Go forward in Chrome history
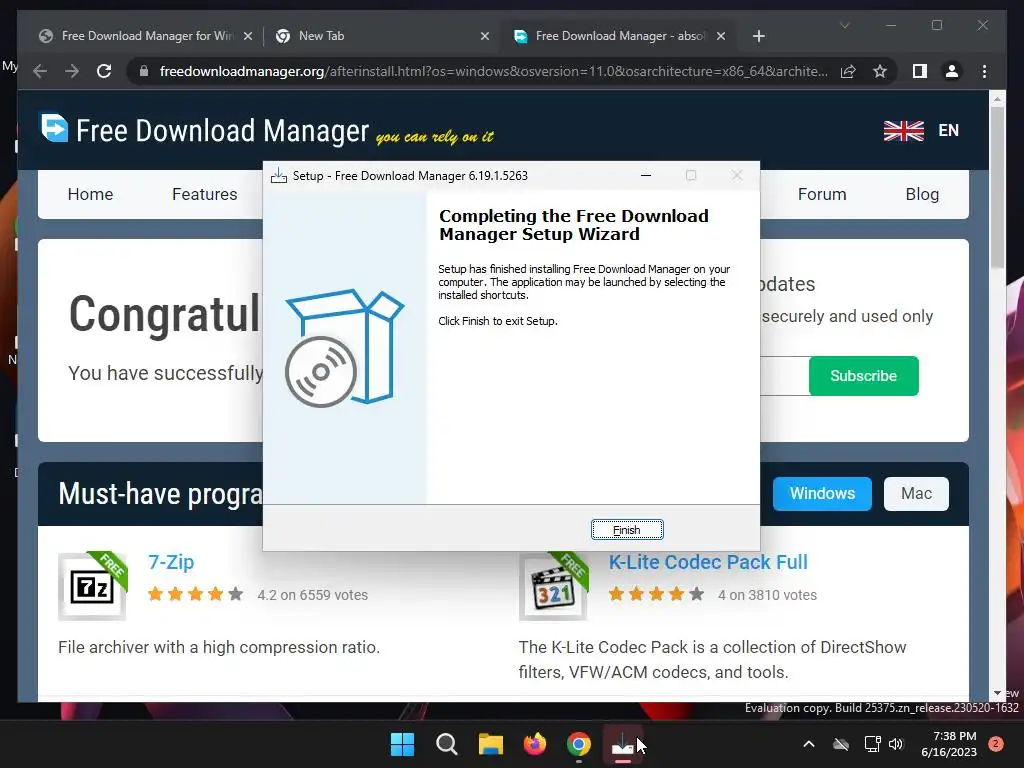This screenshot has width=1024, height=768. (x=72, y=71)
